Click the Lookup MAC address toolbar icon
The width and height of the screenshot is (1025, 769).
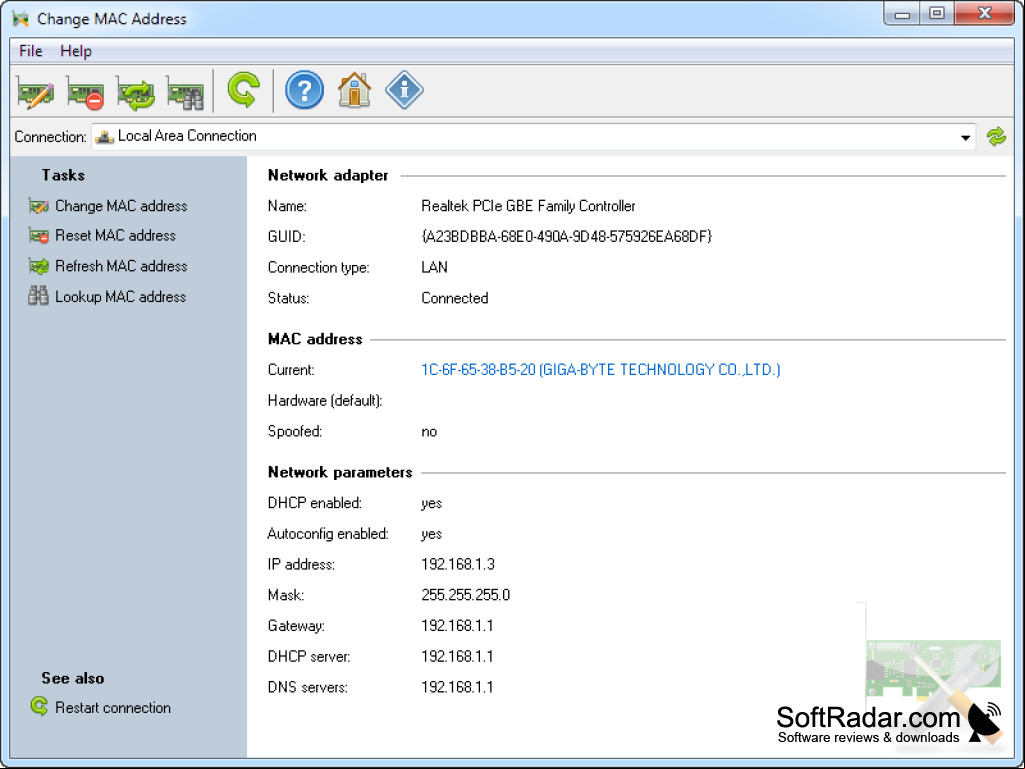pyautogui.click(x=186, y=91)
